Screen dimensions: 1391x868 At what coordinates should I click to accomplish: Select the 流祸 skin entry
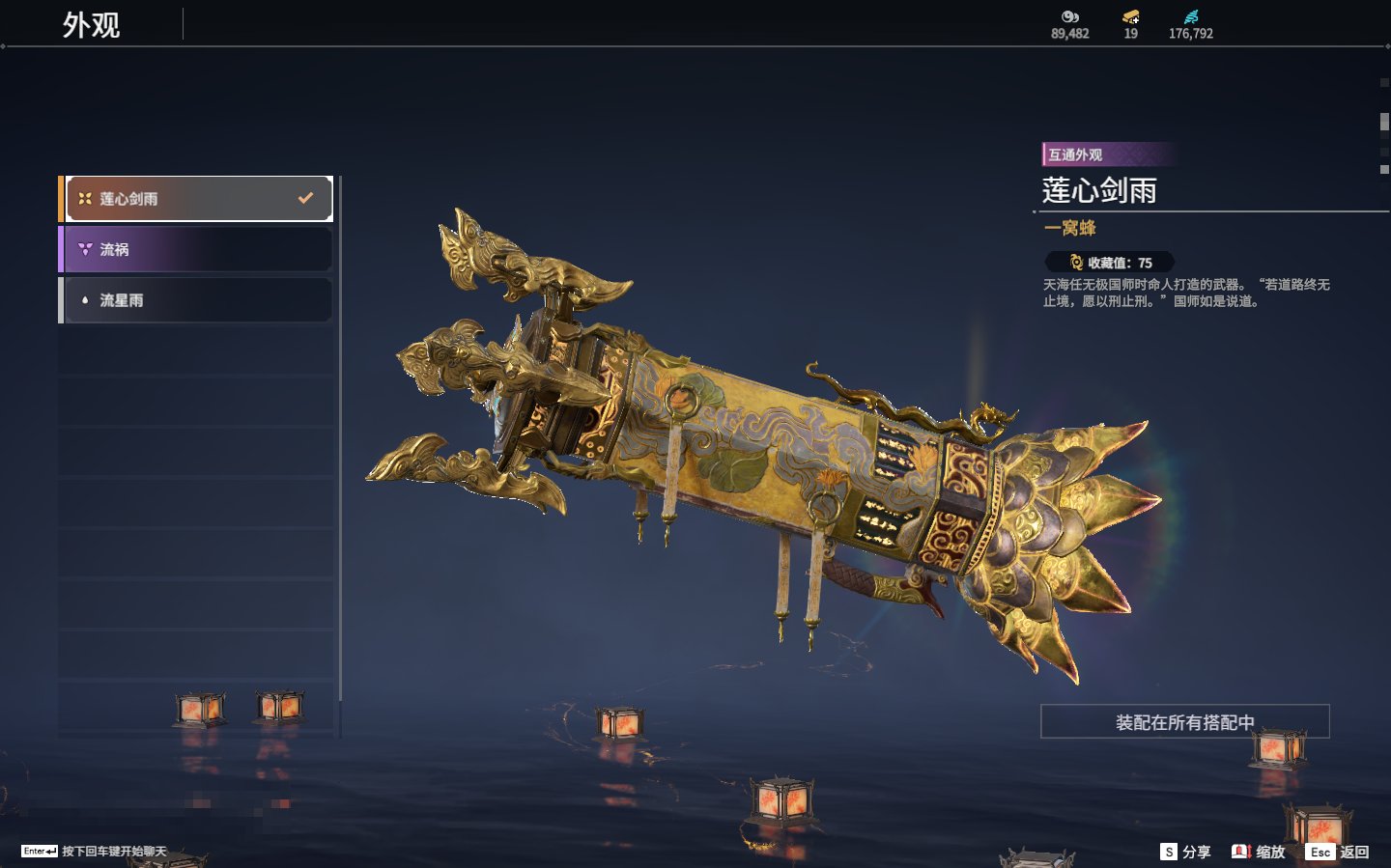196,249
